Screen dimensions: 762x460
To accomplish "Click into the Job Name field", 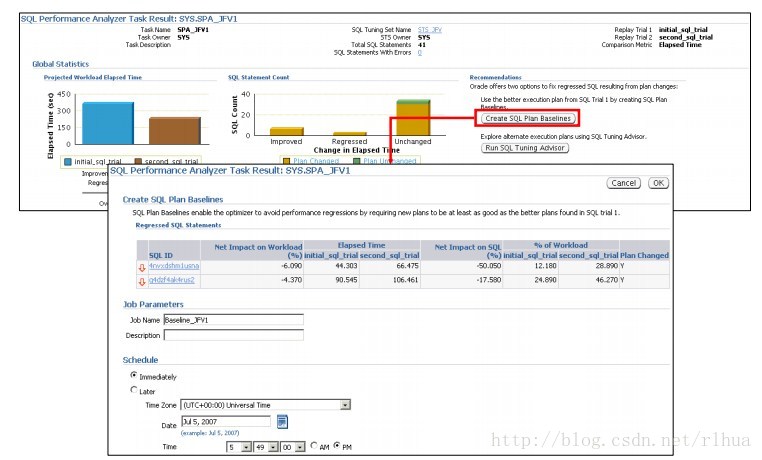I will coord(234,320).
